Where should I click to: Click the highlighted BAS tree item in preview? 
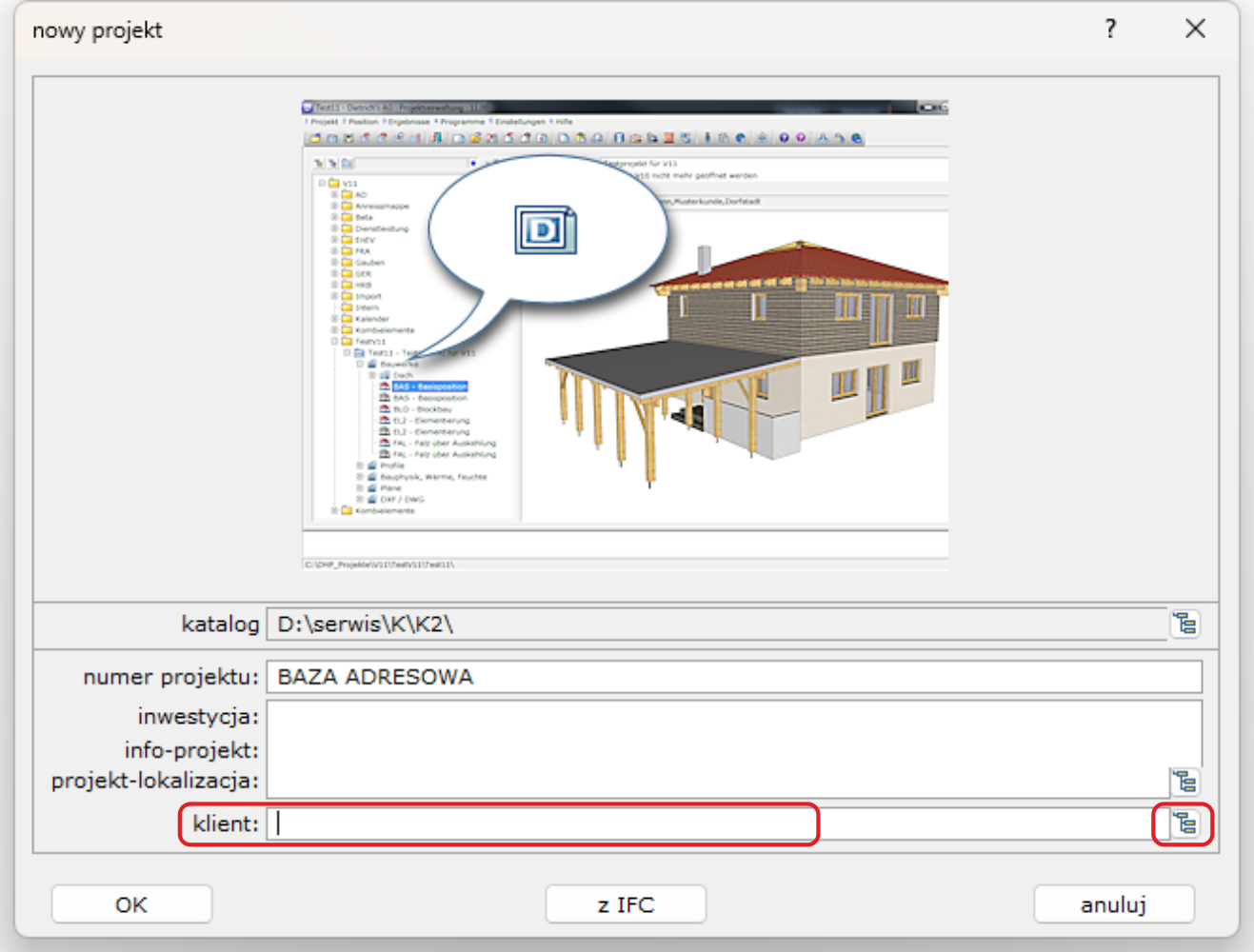[x=429, y=387]
